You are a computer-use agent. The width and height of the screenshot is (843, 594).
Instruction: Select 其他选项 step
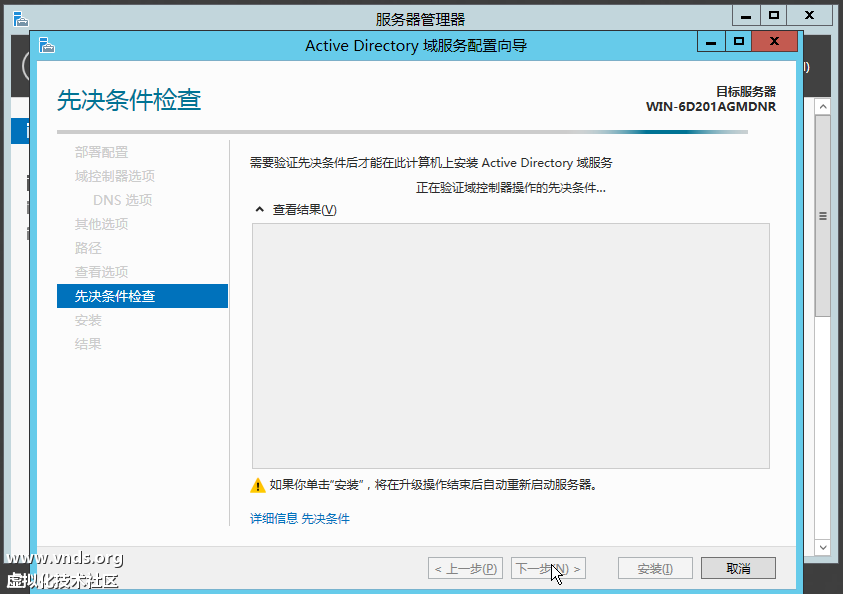101,224
